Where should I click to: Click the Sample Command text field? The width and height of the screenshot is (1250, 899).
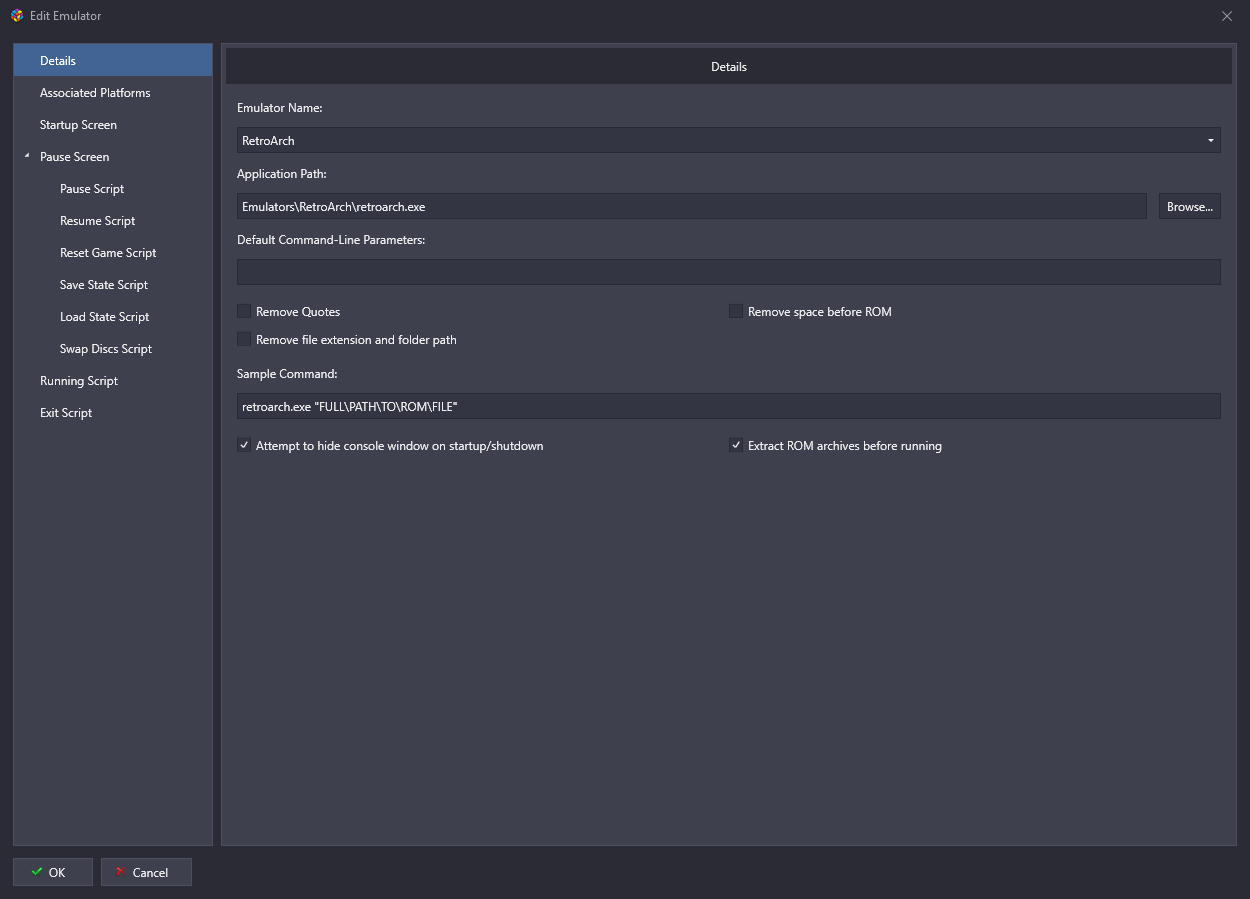[x=729, y=406]
